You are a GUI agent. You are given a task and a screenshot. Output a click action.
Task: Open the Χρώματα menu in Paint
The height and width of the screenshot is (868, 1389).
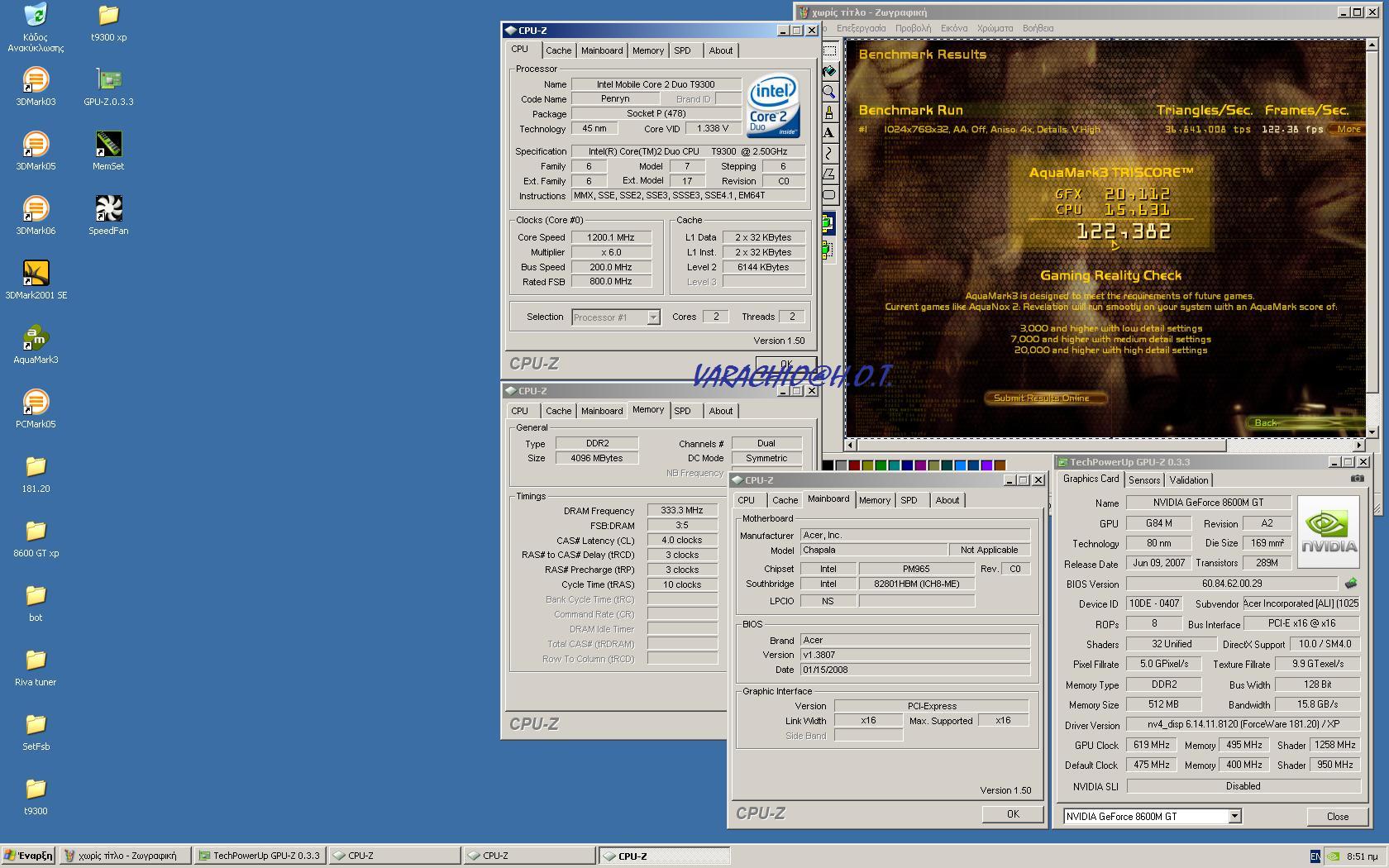click(x=995, y=28)
